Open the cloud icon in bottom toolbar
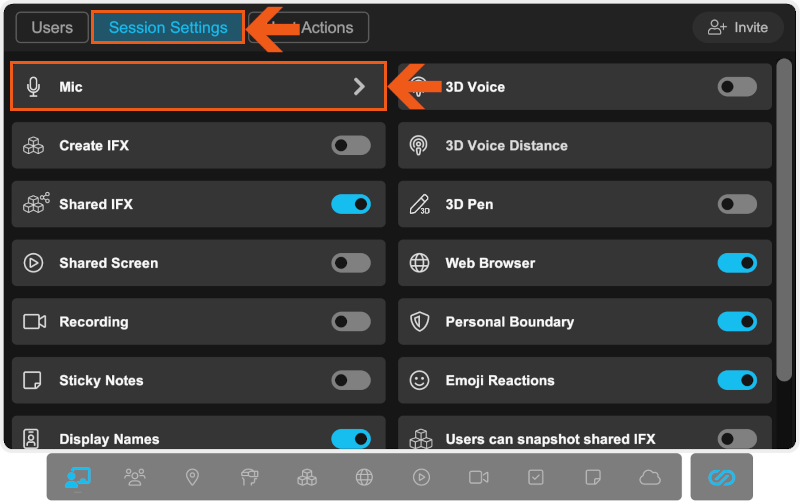The image size is (800, 503). coord(650,477)
